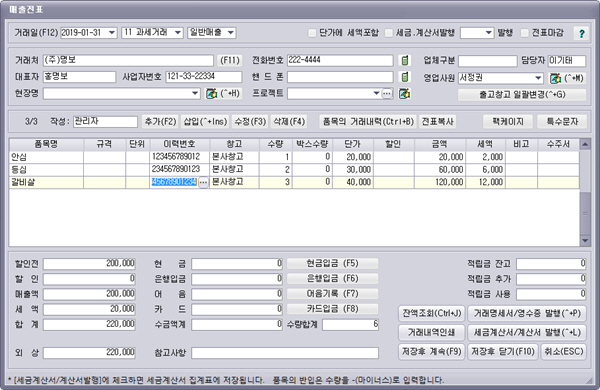Screen dimensions: 600x390
Task: Click the 할인 amount field
Action: (x=89, y=279)
